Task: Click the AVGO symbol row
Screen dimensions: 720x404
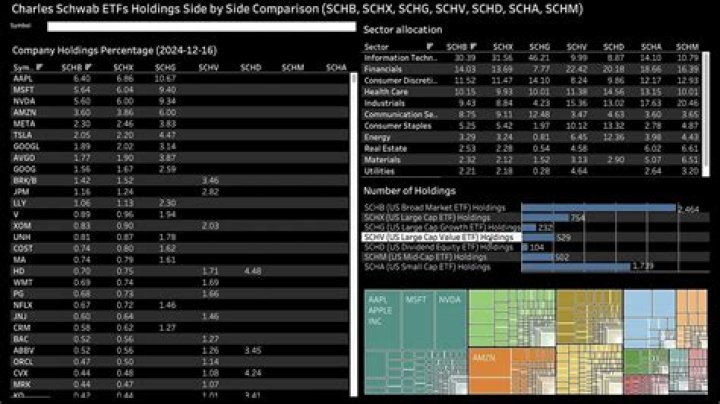Action: (x=179, y=158)
